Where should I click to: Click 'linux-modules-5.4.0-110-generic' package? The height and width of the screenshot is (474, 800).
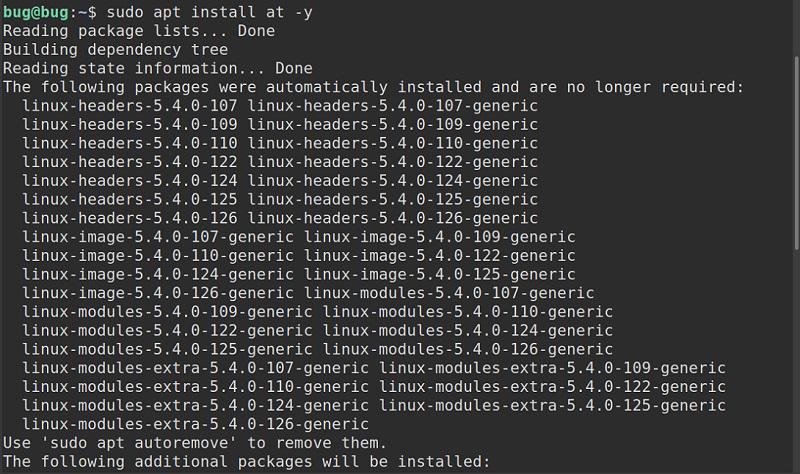point(468,312)
